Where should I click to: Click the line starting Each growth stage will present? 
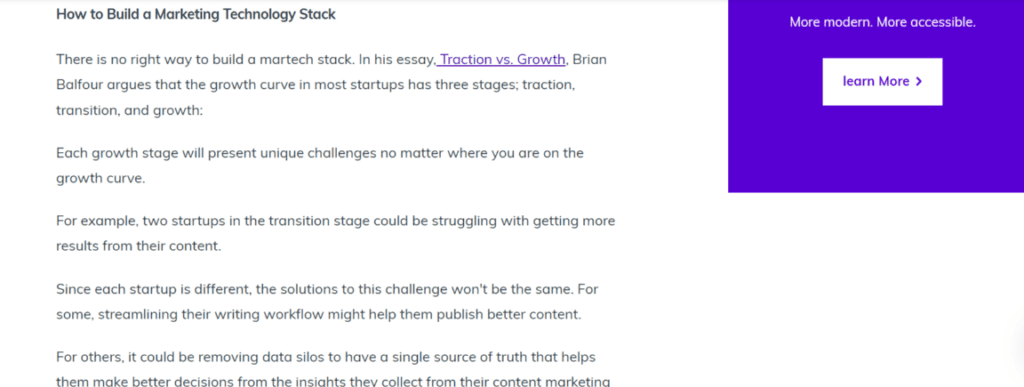tap(319, 153)
